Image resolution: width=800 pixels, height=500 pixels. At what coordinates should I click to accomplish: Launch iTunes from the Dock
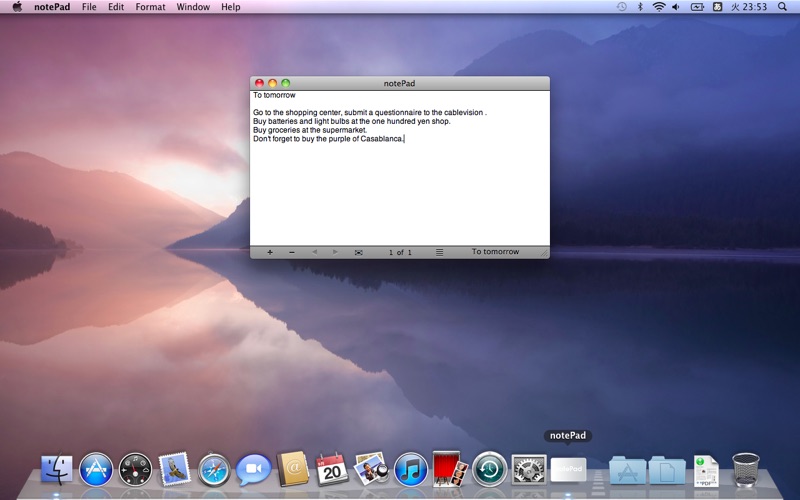[411, 469]
